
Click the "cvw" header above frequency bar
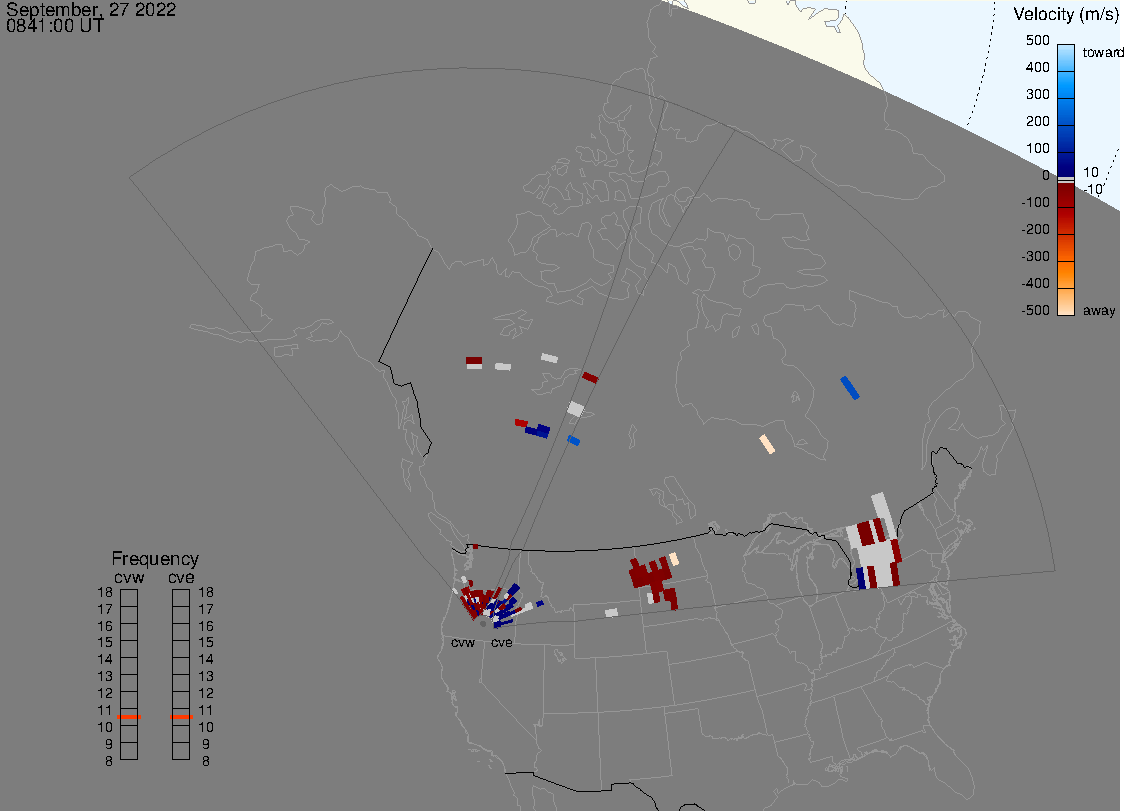129,577
